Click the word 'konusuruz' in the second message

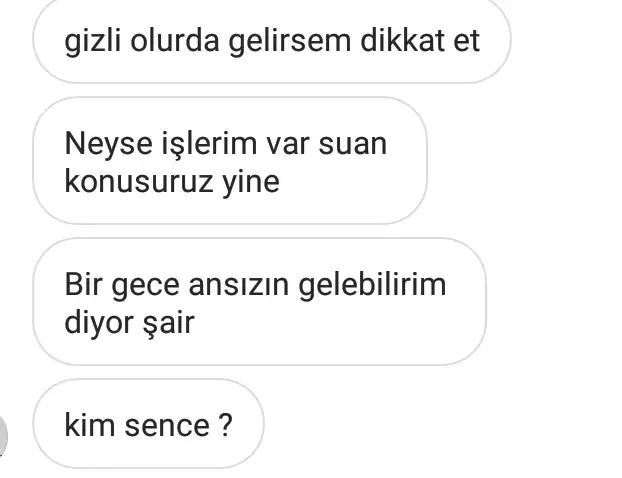pyautogui.click(x=139, y=182)
